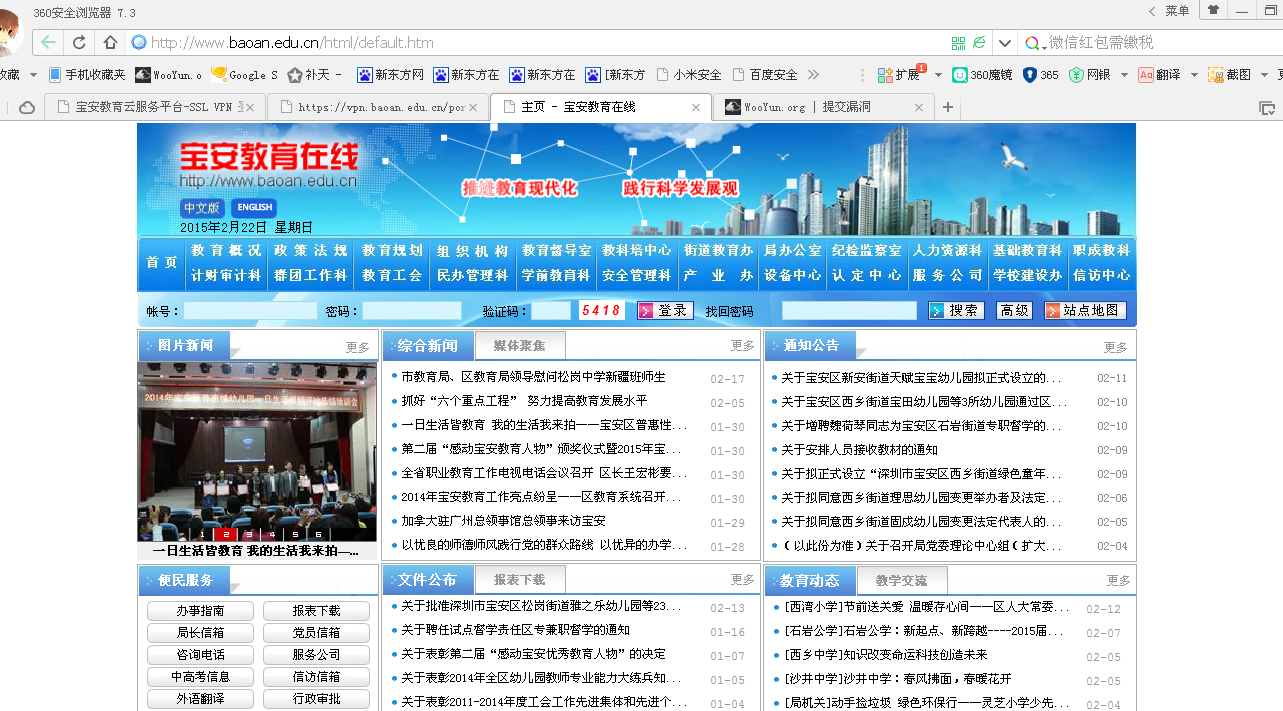Open the featured news photo thumbnail

[x=257, y=451]
